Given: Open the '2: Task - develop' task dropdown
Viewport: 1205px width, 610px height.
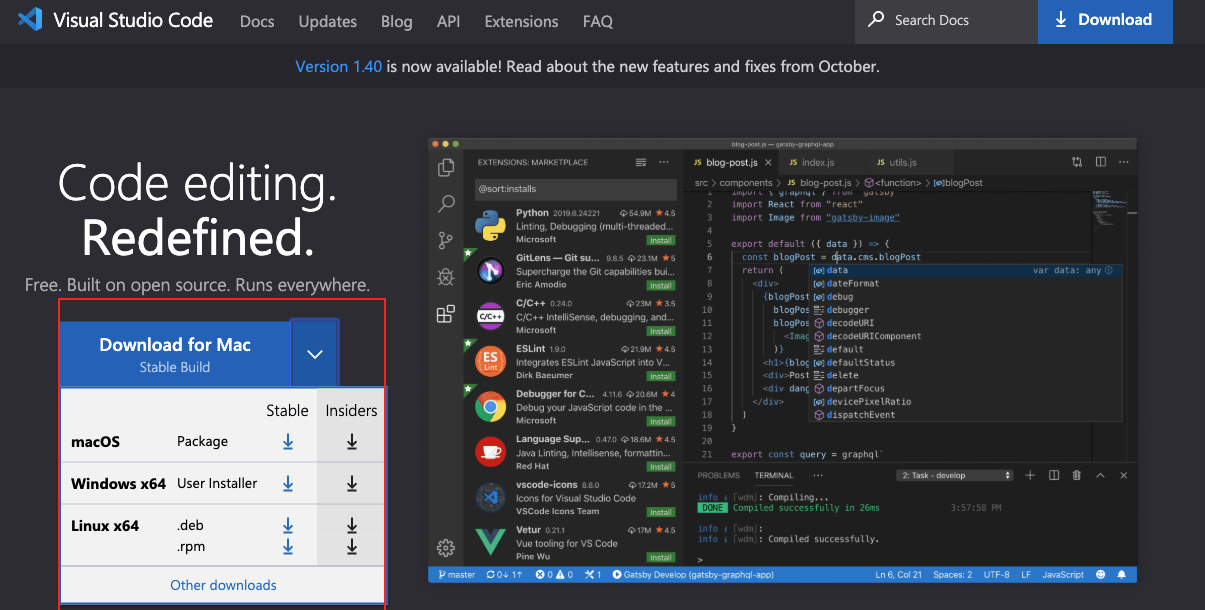Looking at the screenshot, I should coord(953,475).
